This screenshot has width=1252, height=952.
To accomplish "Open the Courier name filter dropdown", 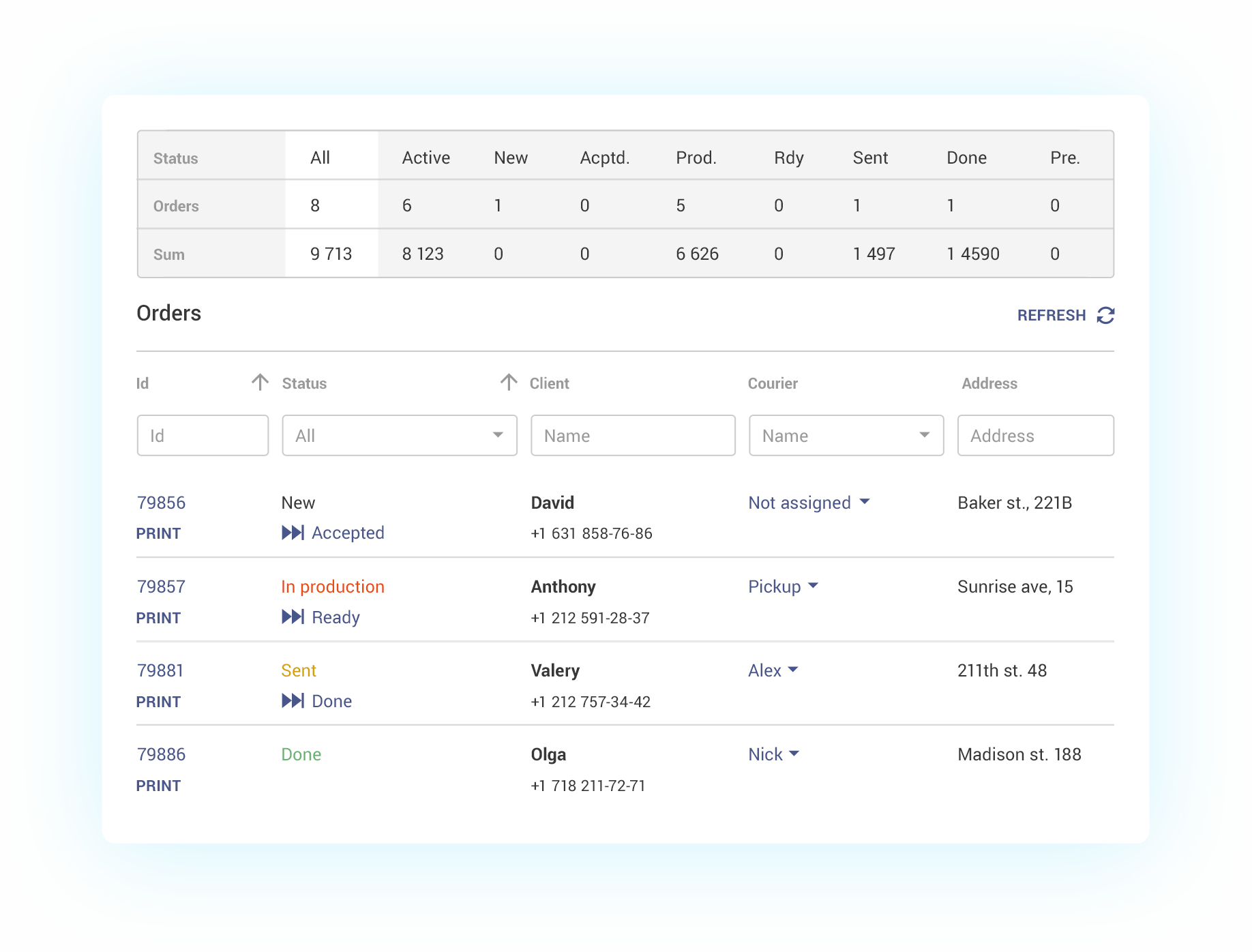I will coord(846,435).
